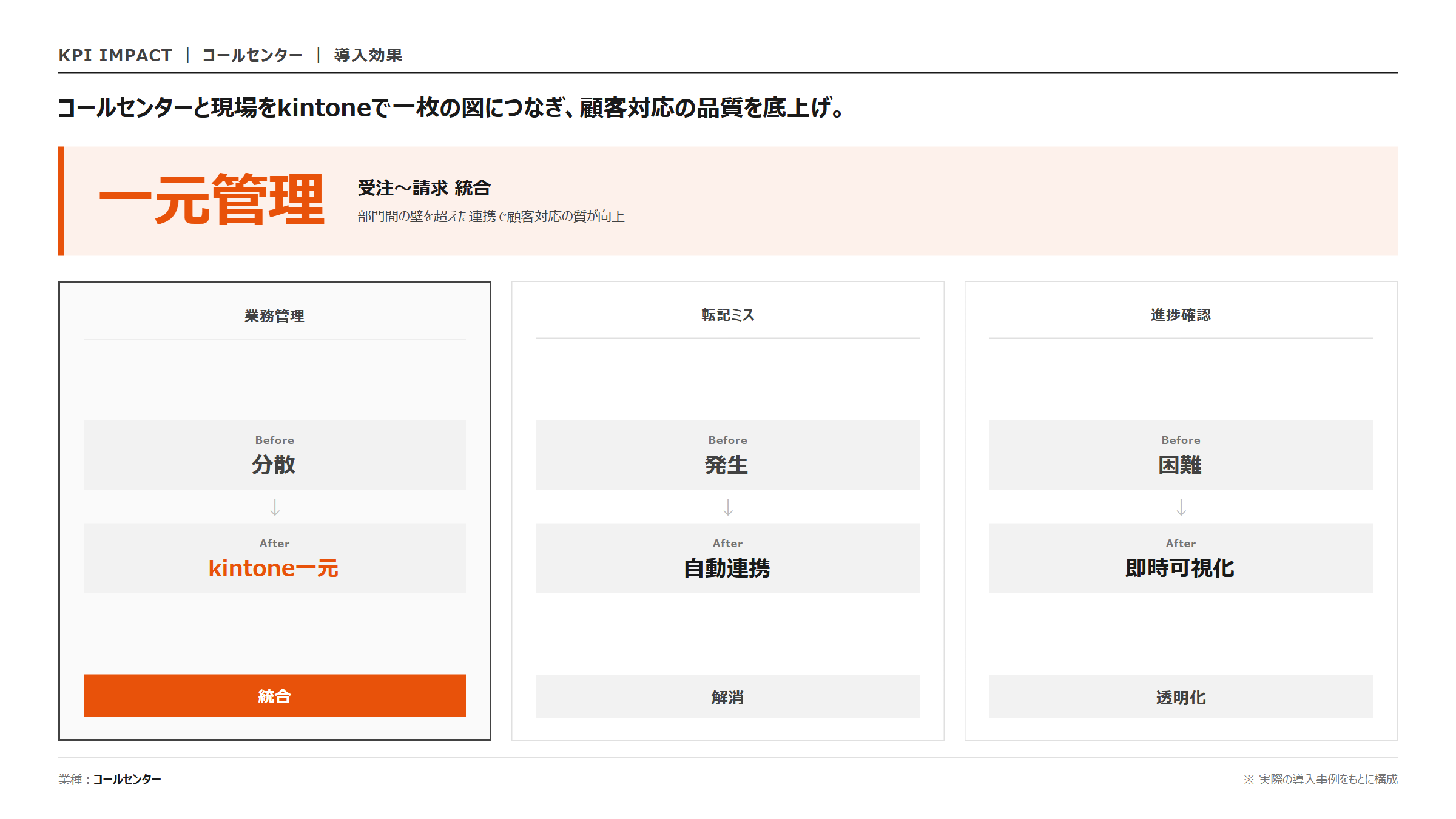This screenshot has width=1456, height=819.
Task: Click the "解消" result label
Action: pyautogui.click(x=728, y=697)
